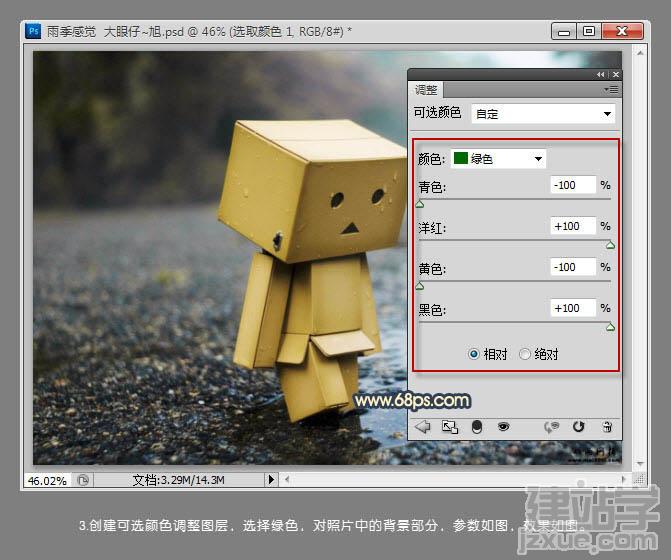Select the 调整 tab
671x560 pixels.
[426, 90]
